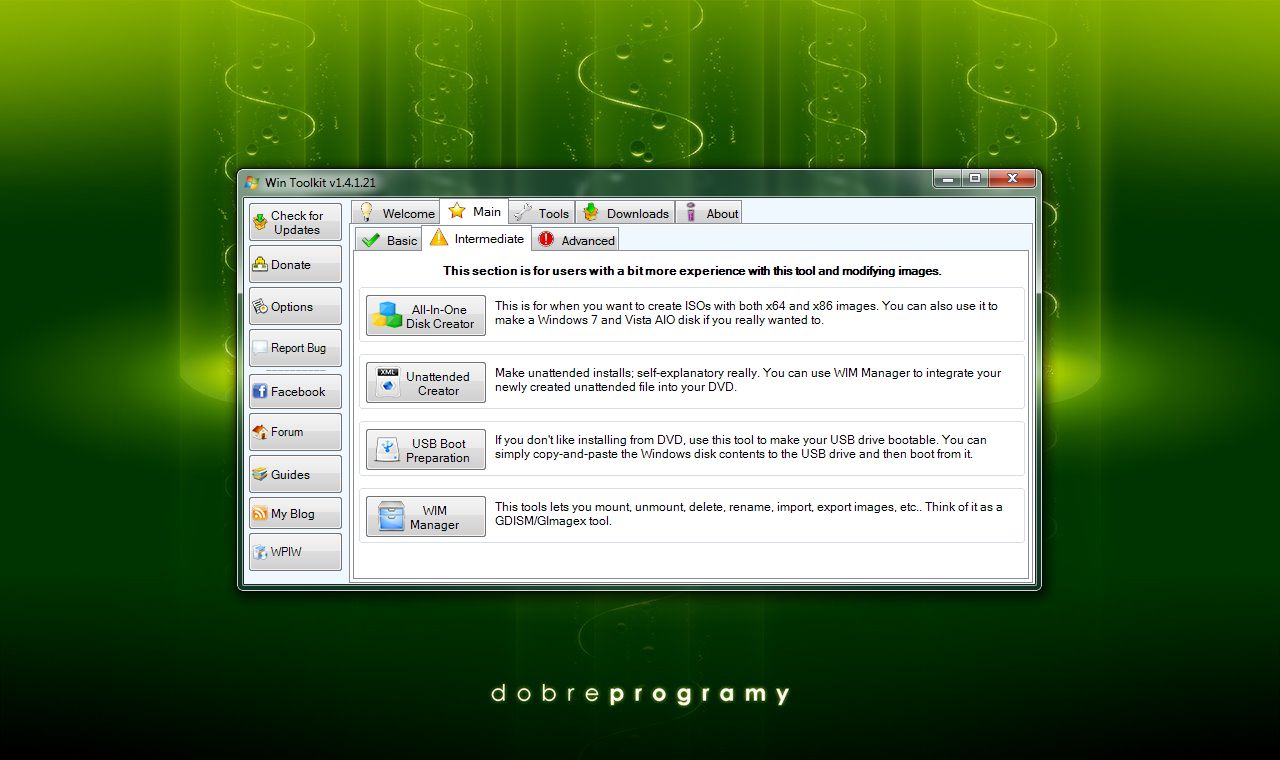Select the Intermediate sub-tab
The image size is (1280, 760).
[476, 238]
